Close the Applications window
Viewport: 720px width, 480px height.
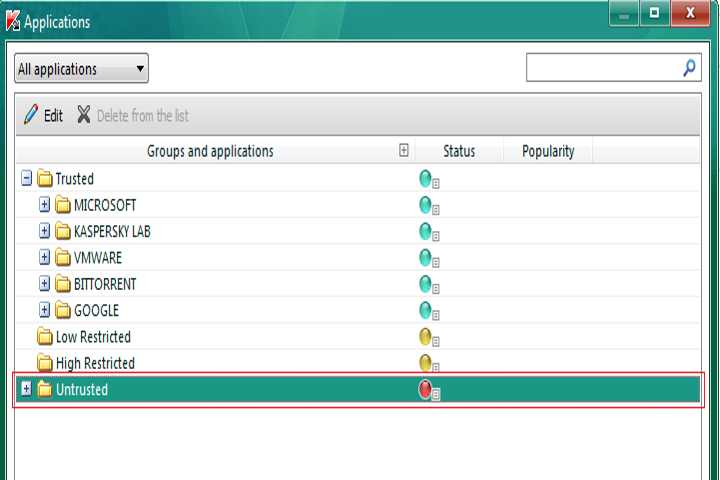pyautogui.click(x=690, y=13)
